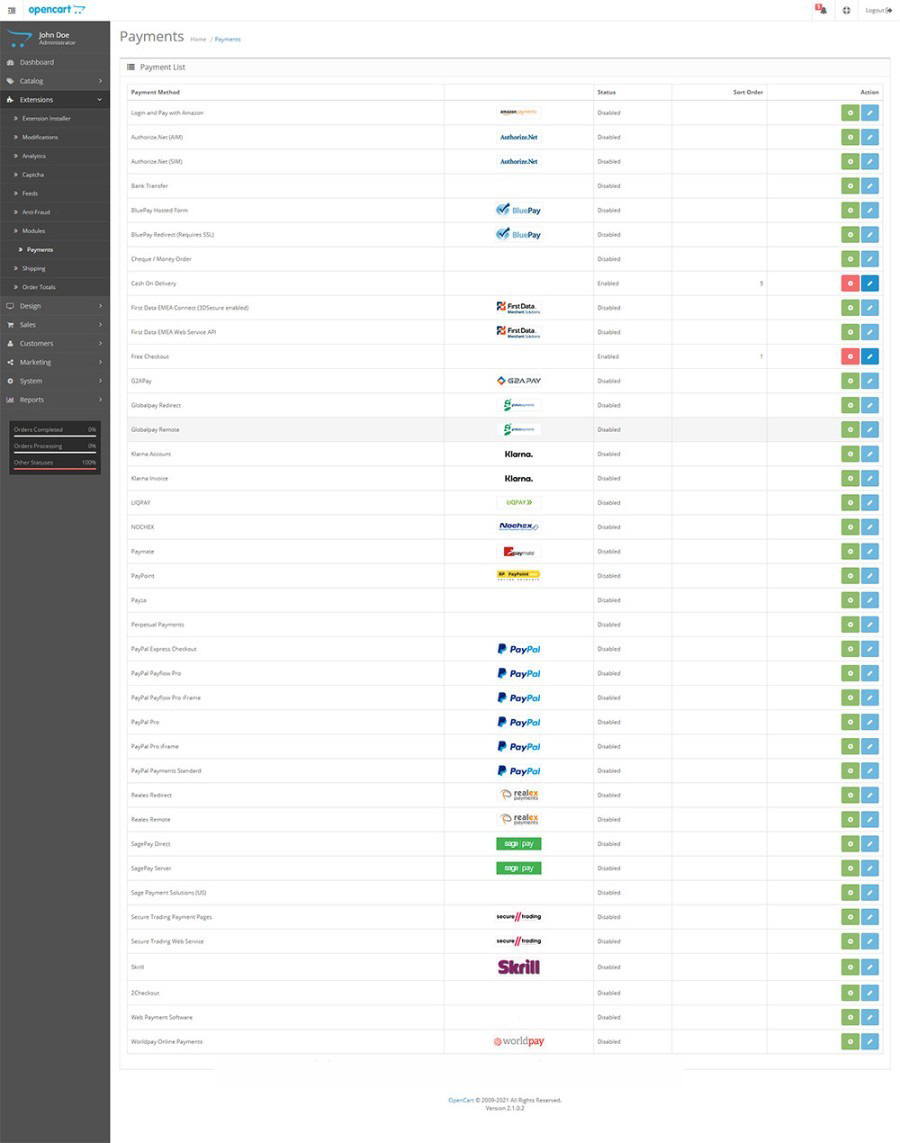Screen dimensions: 900x1143
Task: Click the OpenCart logo in the header
Action: (x=56, y=10)
